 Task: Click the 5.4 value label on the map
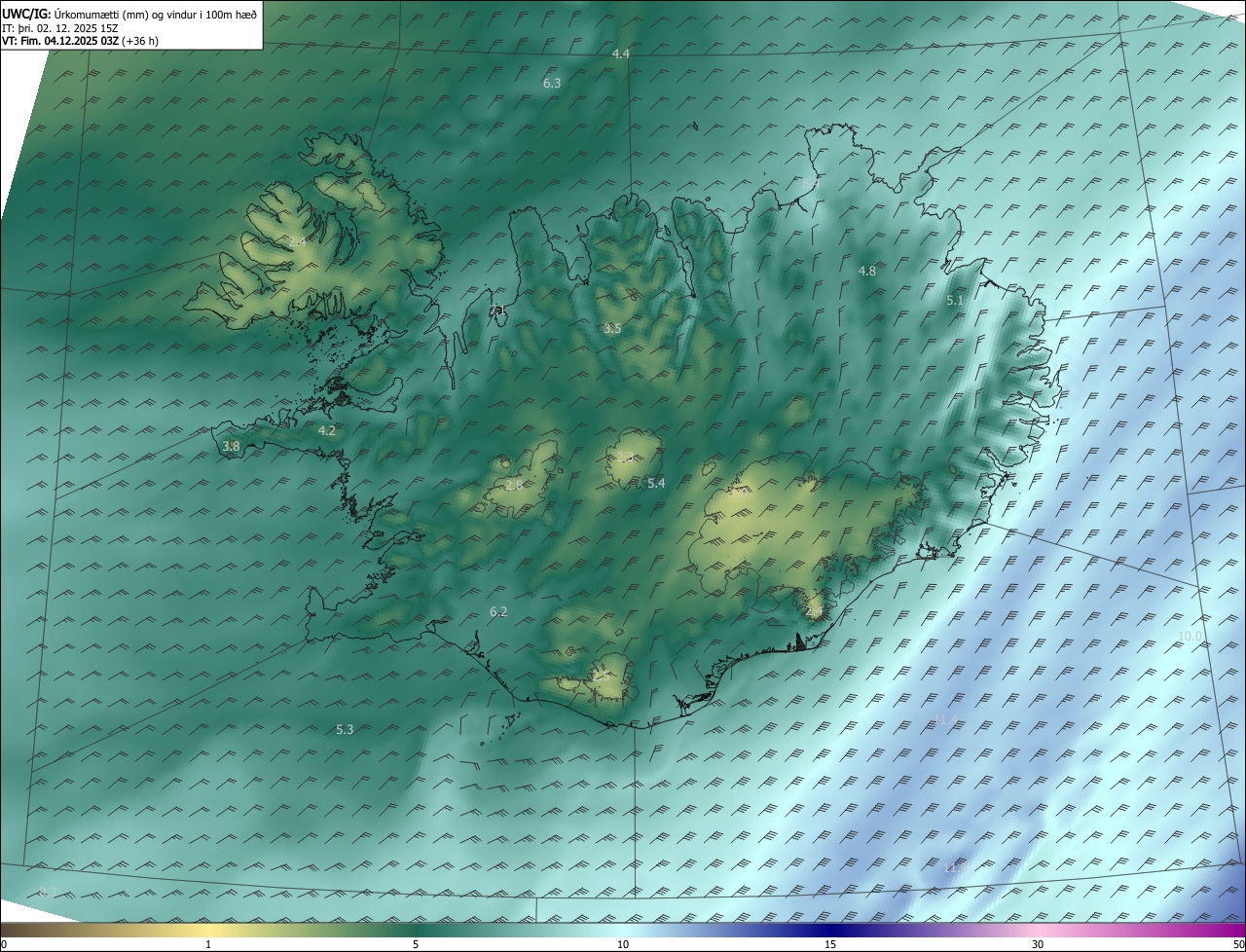656,483
